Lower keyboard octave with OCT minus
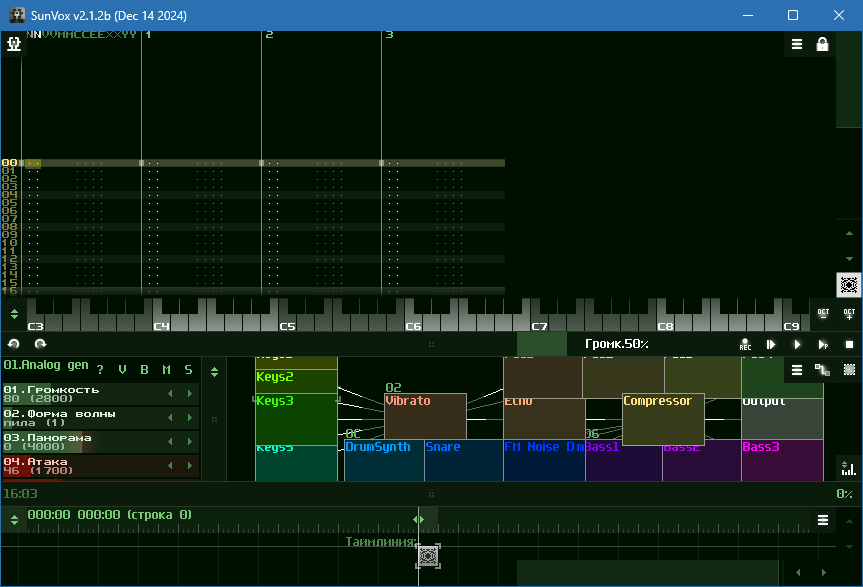 click(x=823, y=314)
